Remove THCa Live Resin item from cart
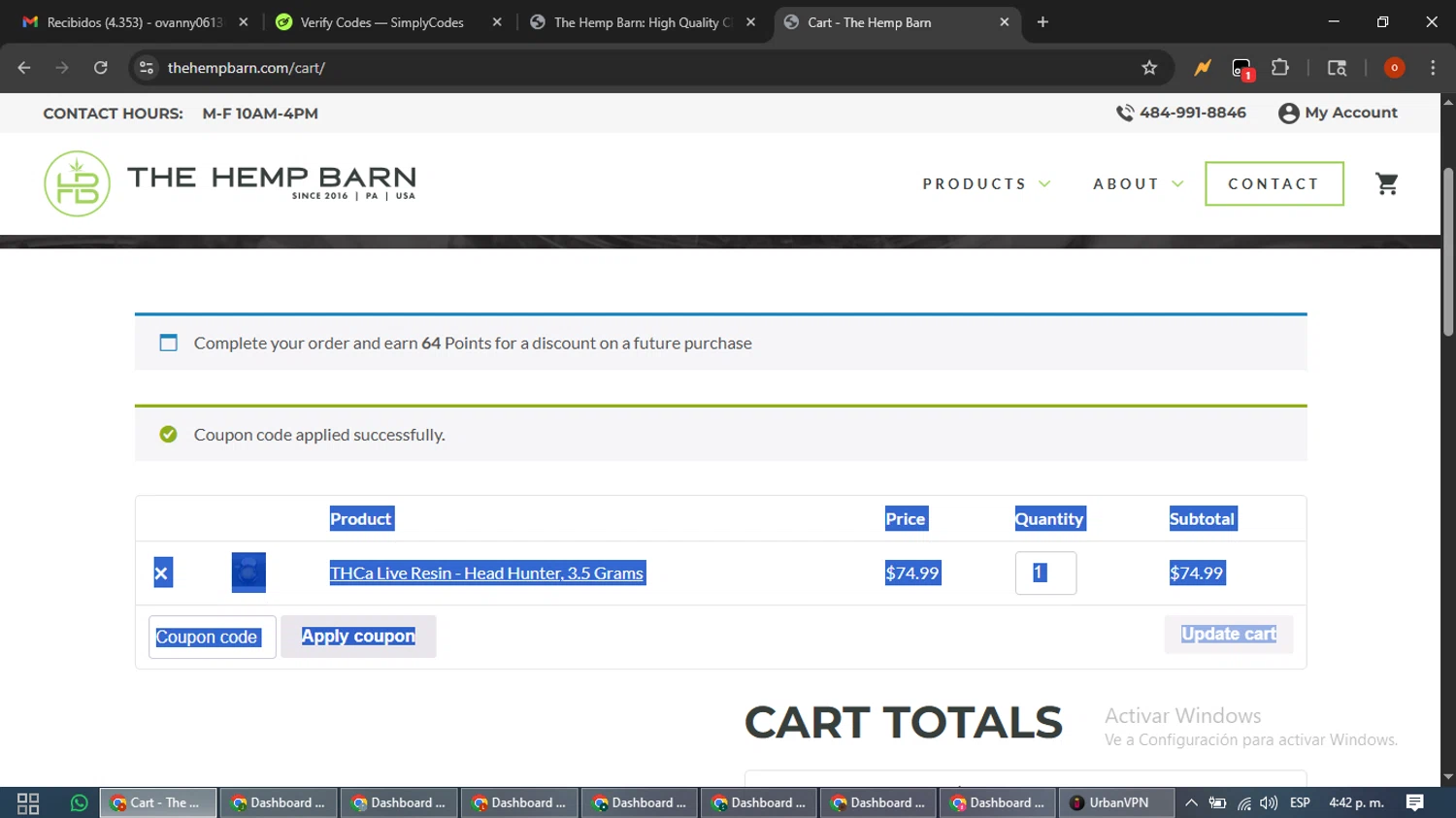Image resolution: width=1456 pixels, height=818 pixels. pos(162,573)
